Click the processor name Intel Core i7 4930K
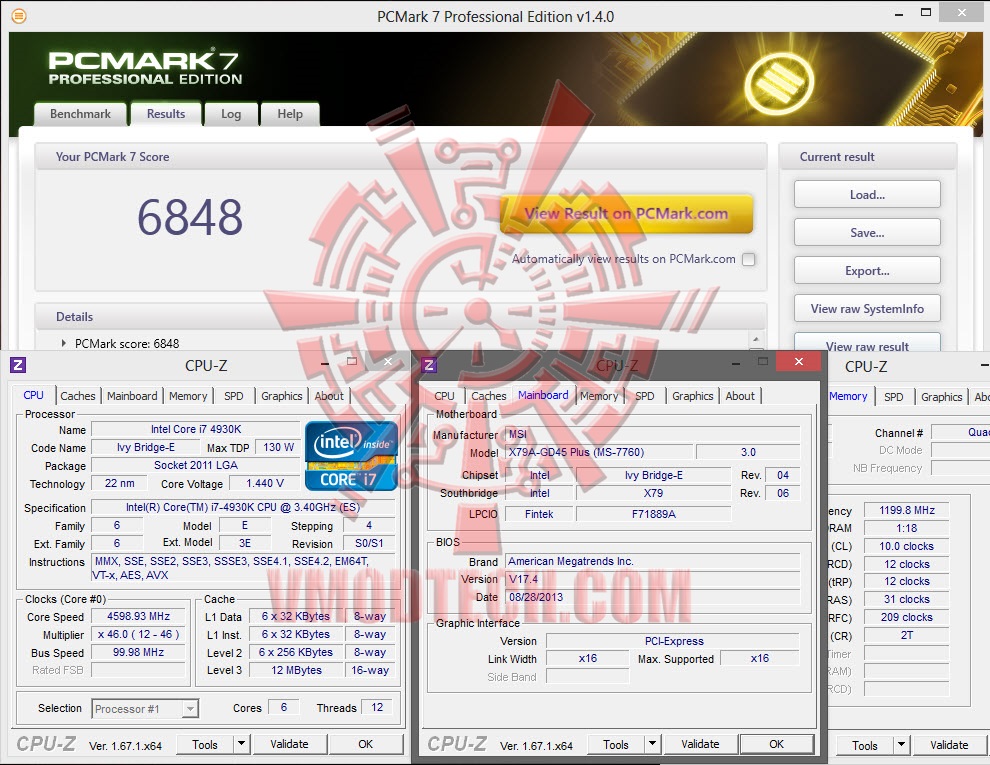 (196, 429)
